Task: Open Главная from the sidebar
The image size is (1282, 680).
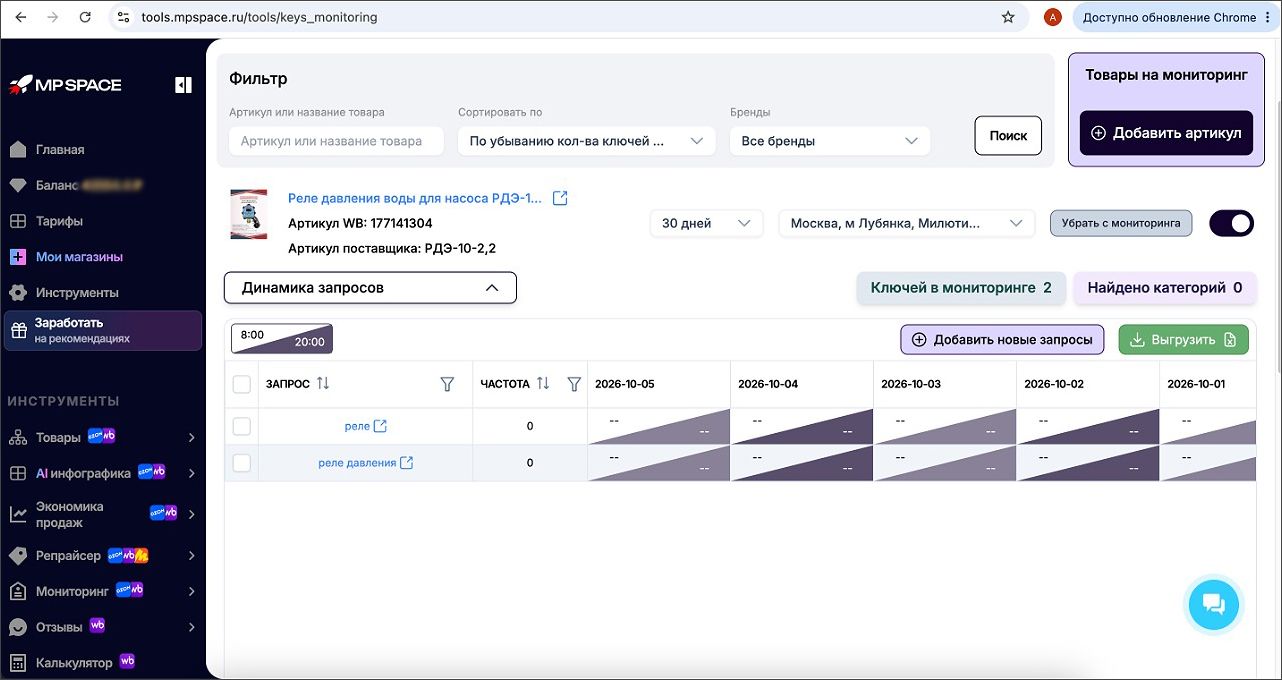Action: 60,149
